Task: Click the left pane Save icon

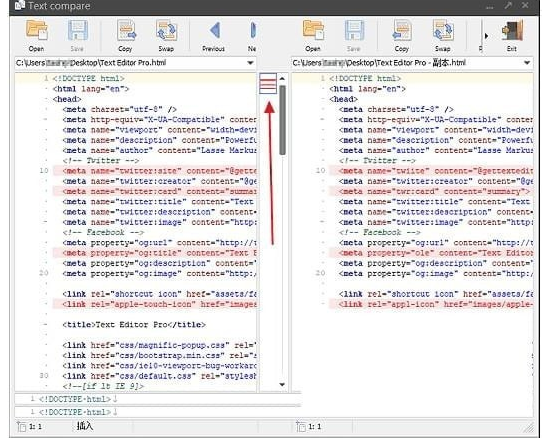Action: click(77, 36)
